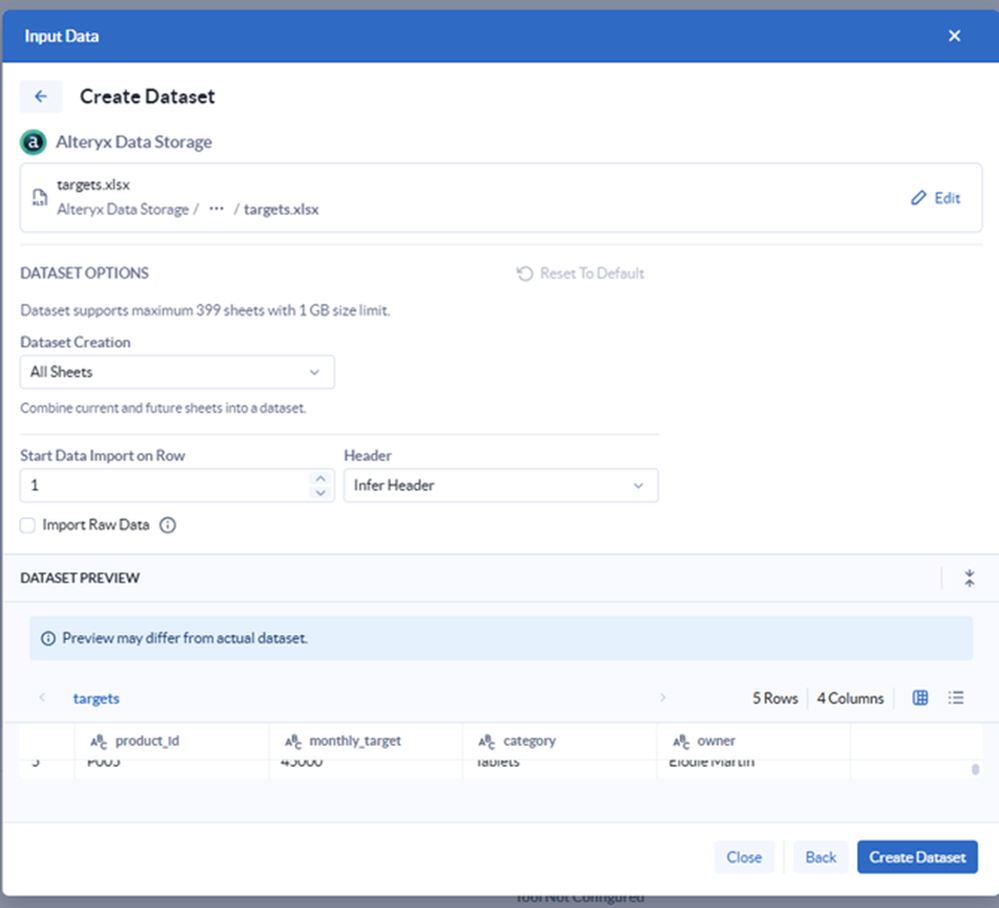
Task: Decrease the start row with down stepper
Action: pos(320,493)
